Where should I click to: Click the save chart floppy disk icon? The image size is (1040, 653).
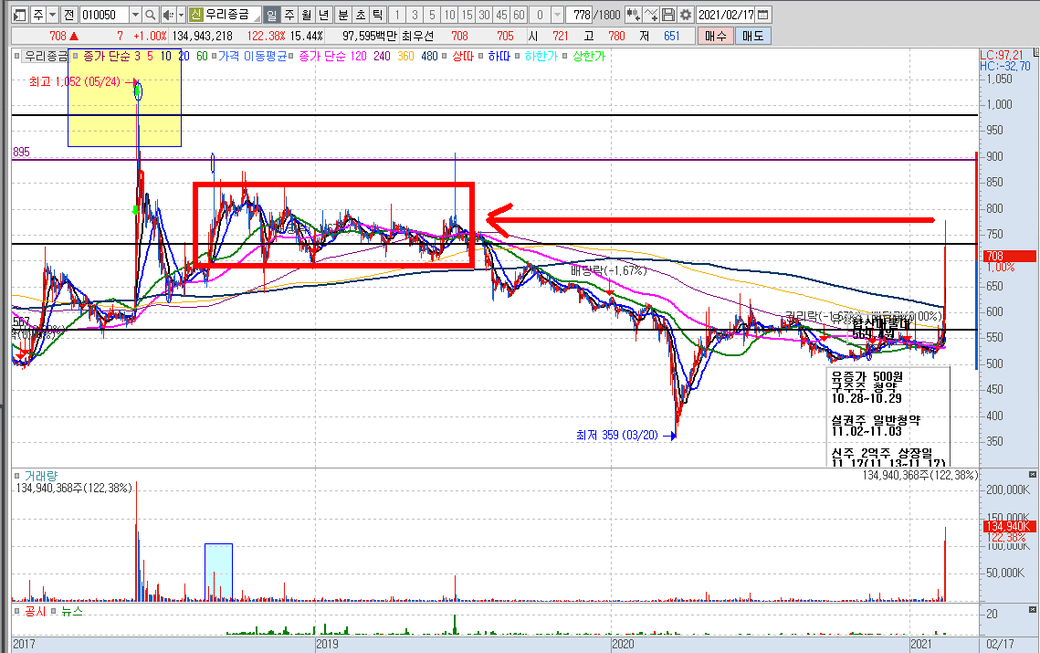tap(668, 15)
